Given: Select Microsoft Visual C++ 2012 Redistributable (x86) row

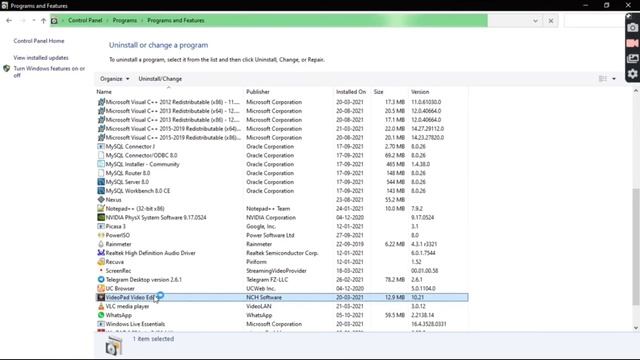Looking at the screenshot, I should point(282,102).
